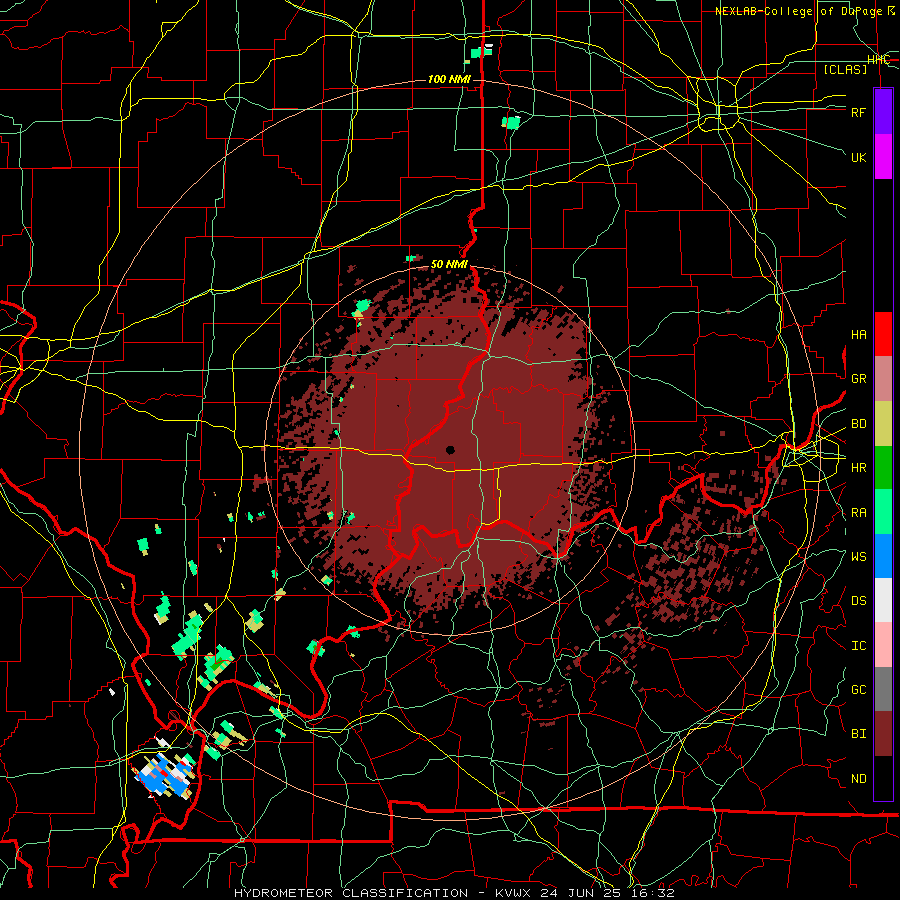
Task: Click the 'WS' legend label text
Action: pyautogui.click(x=858, y=557)
